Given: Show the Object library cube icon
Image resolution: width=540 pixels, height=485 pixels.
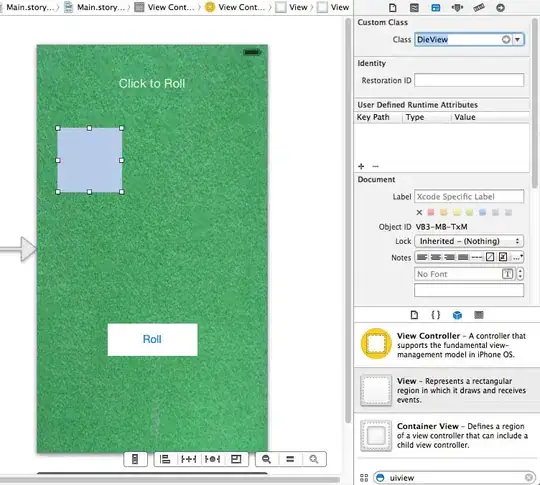Looking at the screenshot, I should [457, 315].
